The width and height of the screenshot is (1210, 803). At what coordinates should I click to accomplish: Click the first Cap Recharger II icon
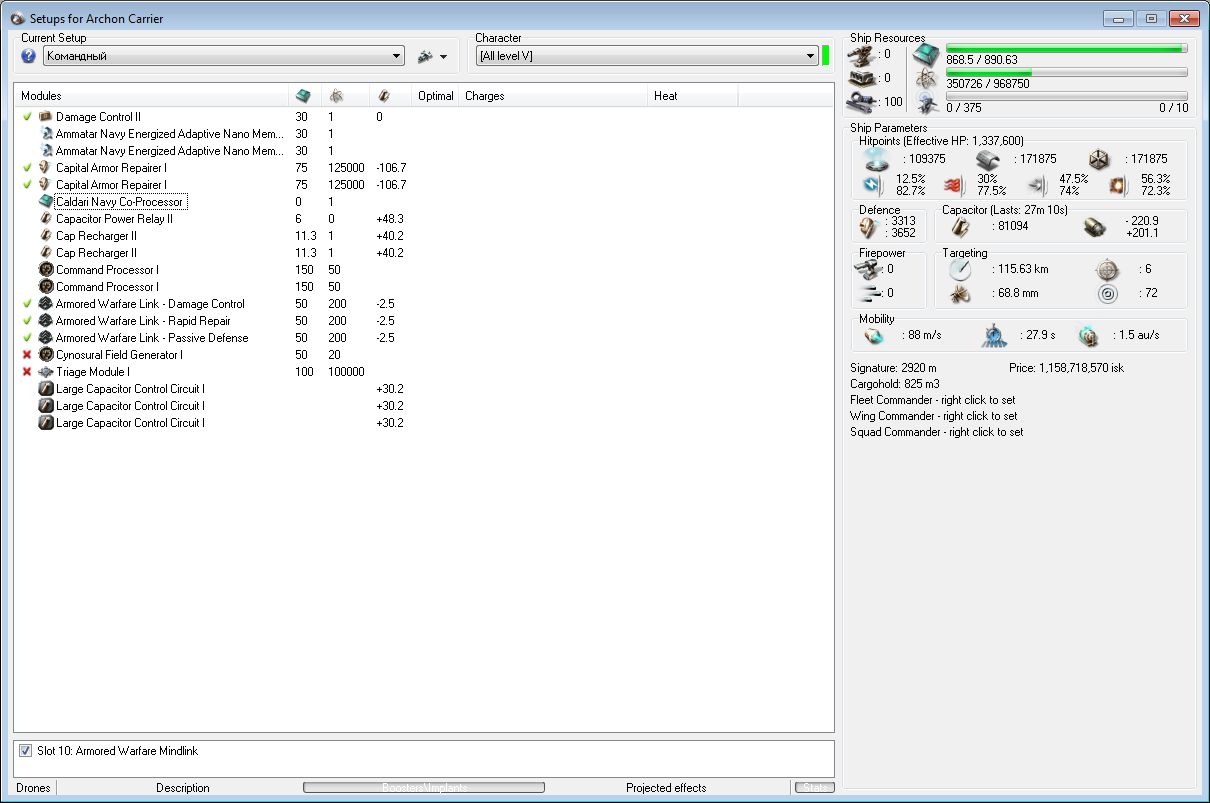[45, 236]
